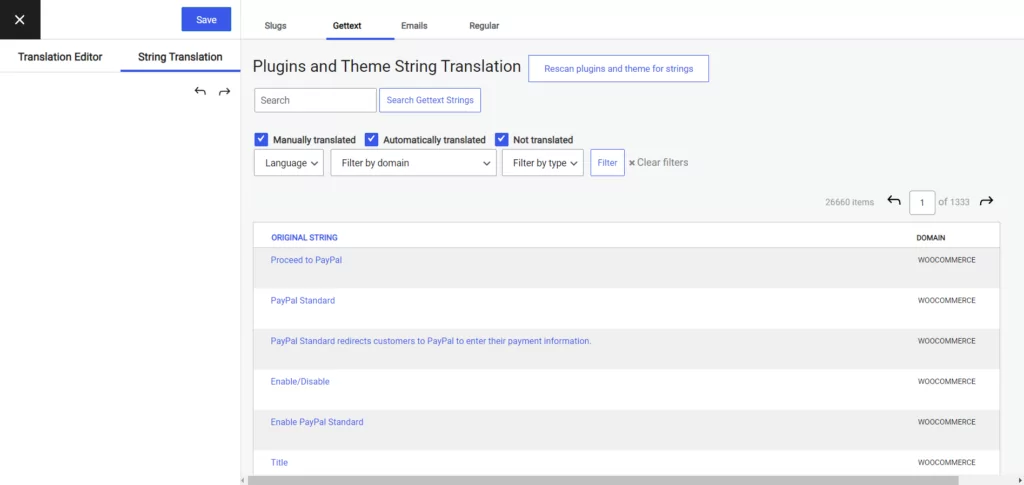
Task: Click the horizontal scrollbar at bottom
Action: [x=603, y=480]
